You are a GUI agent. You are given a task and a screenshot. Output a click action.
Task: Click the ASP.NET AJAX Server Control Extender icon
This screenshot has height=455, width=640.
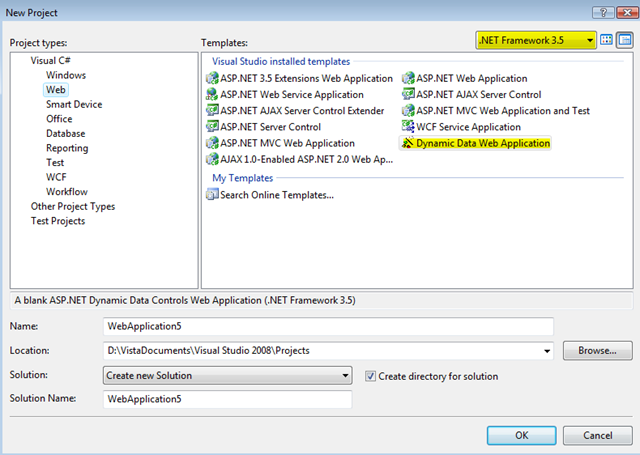point(212,111)
